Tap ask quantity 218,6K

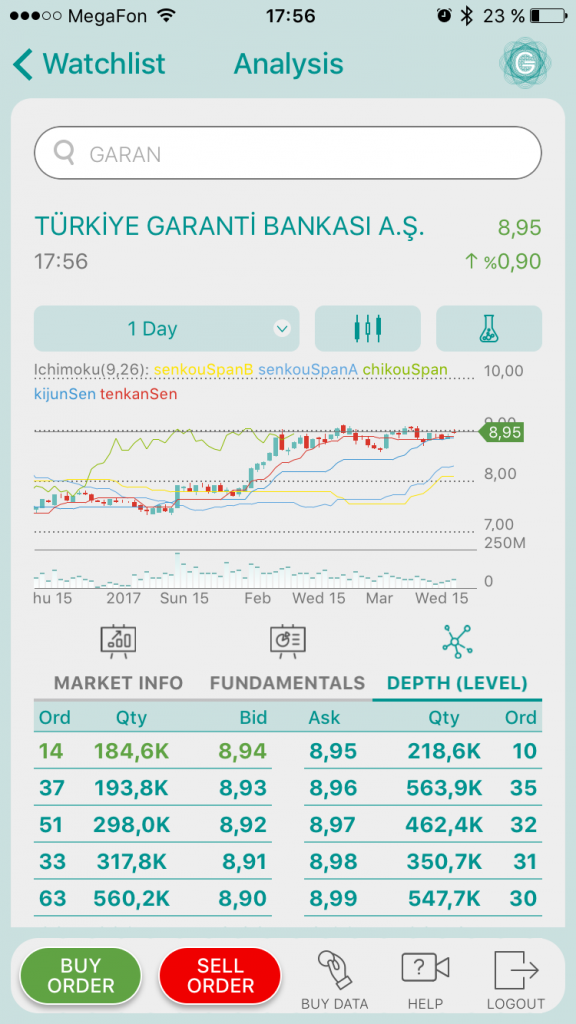coord(444,751)
